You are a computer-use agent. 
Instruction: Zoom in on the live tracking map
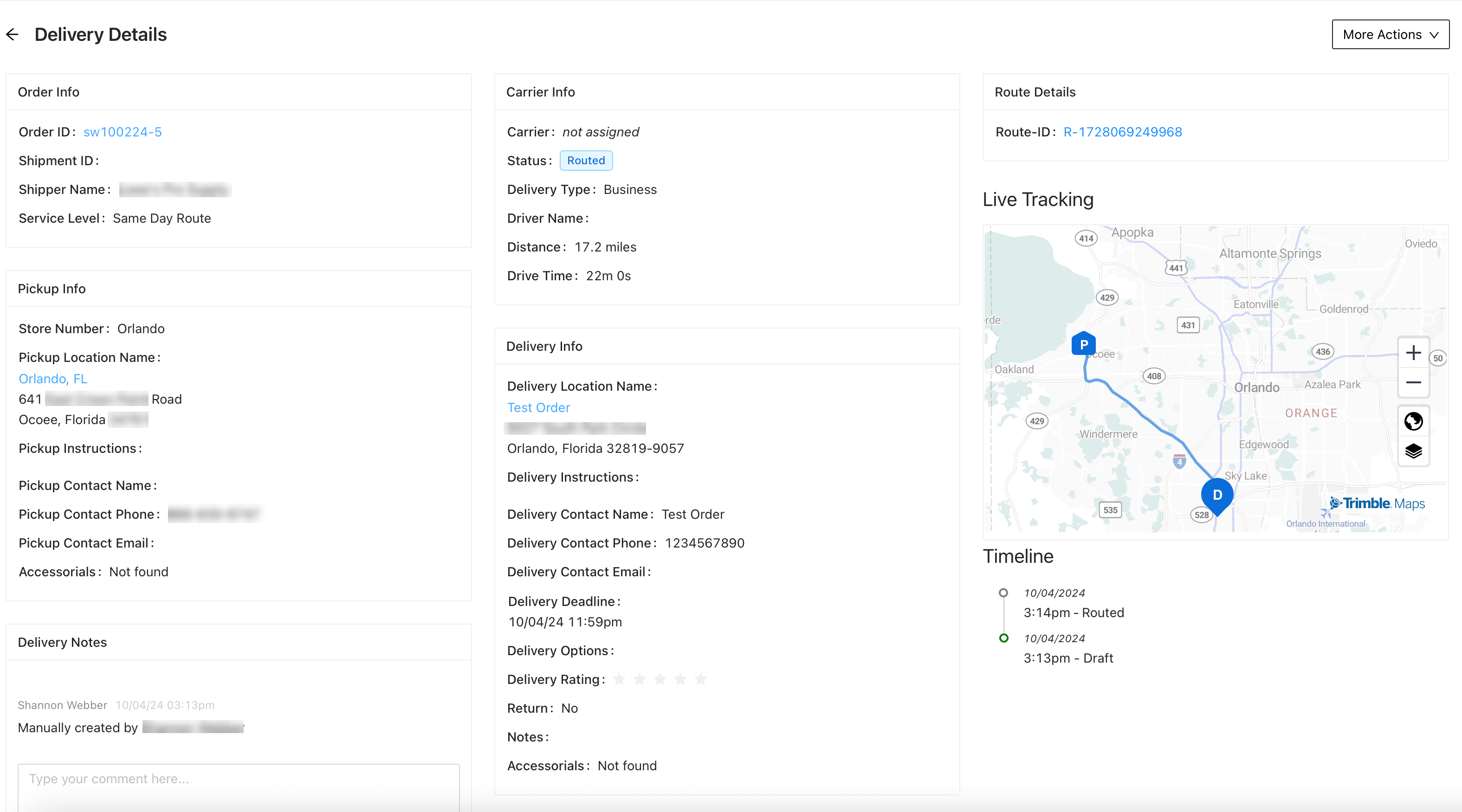tap(1413, 353)
